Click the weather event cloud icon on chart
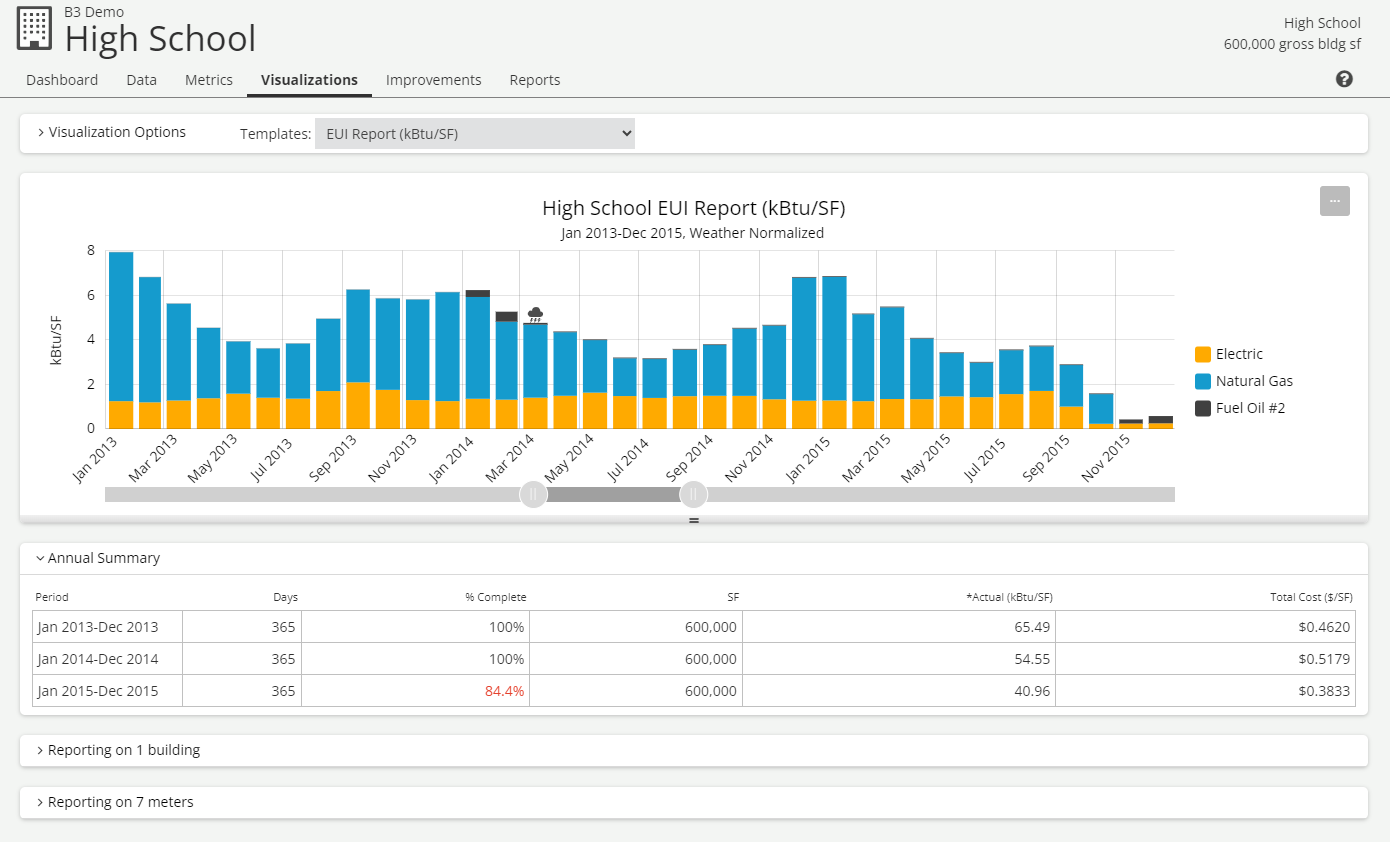The image size is (1390, 842). click(536, 314)
